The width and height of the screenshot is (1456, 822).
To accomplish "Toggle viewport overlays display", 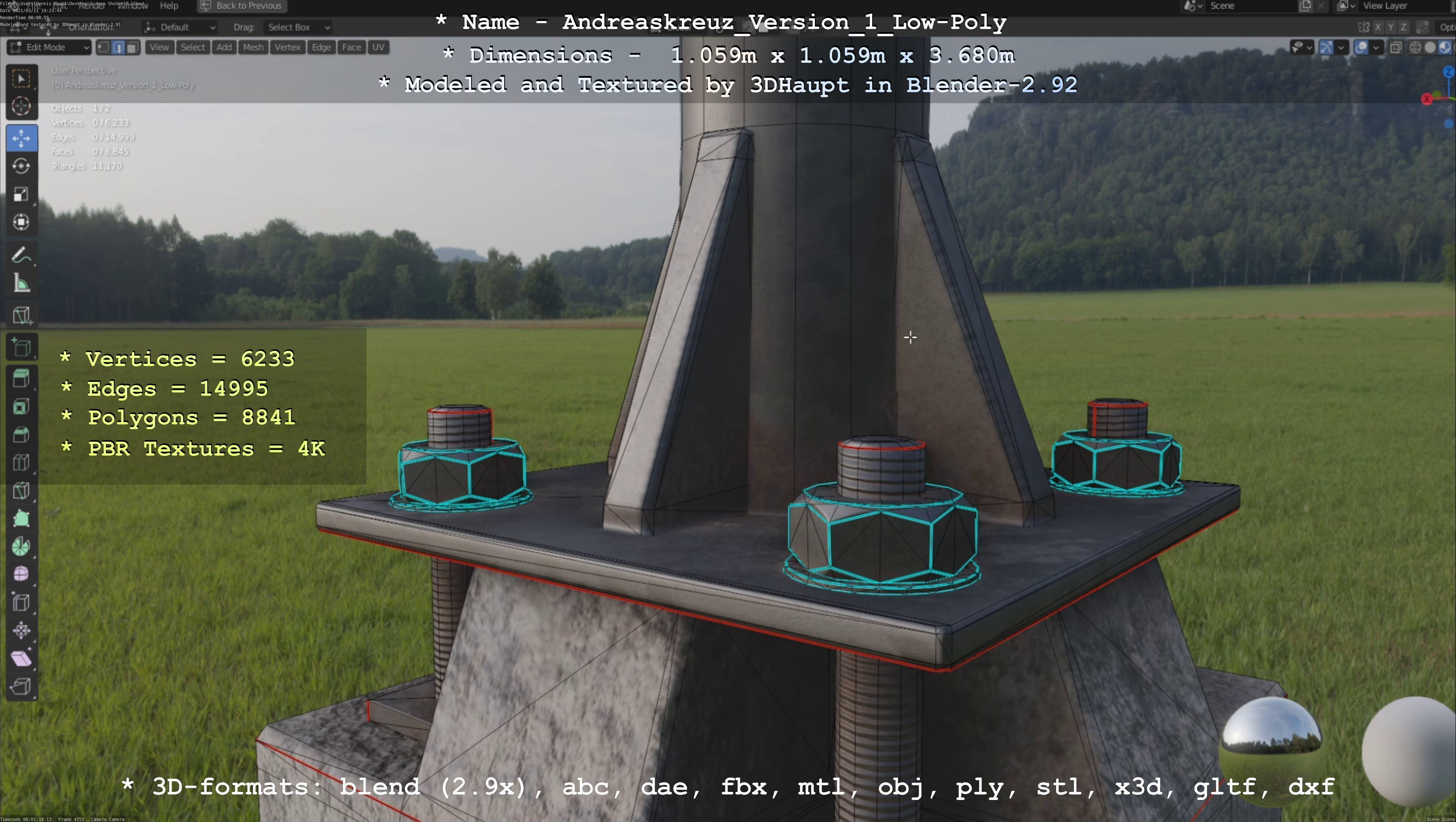I will tap(1361, 47).
